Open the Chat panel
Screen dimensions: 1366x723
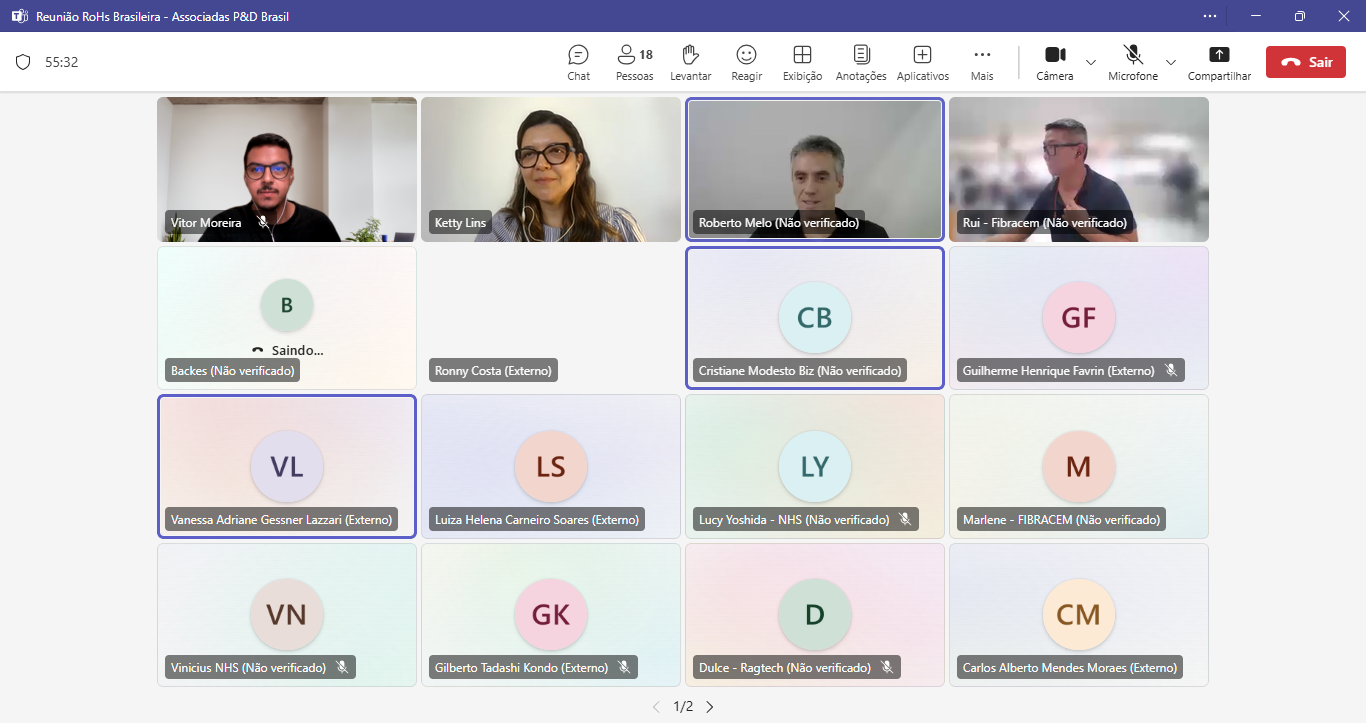point(578,62)
